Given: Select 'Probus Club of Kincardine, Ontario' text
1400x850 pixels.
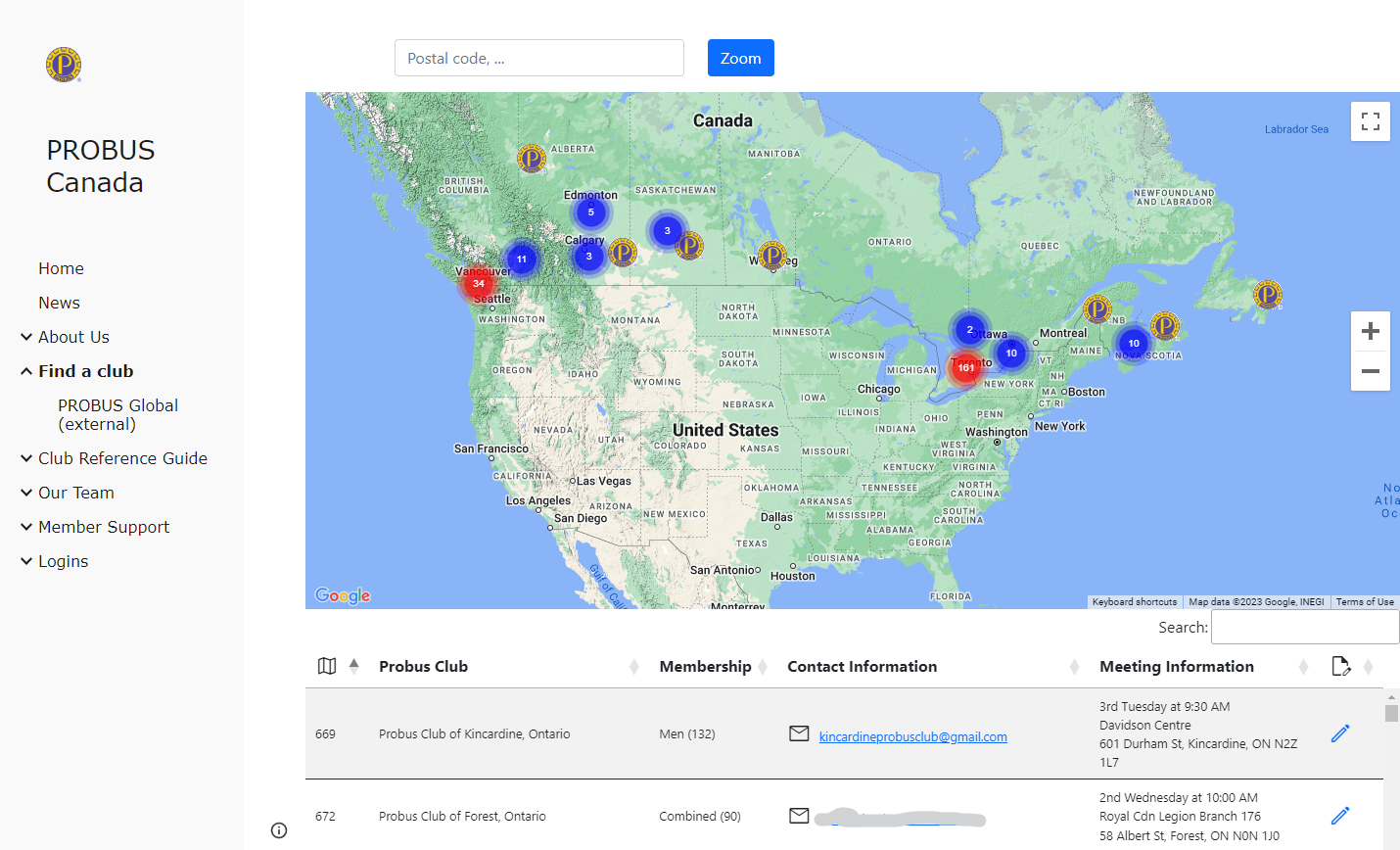Looking at the screenshot, I should coord(474,733).
